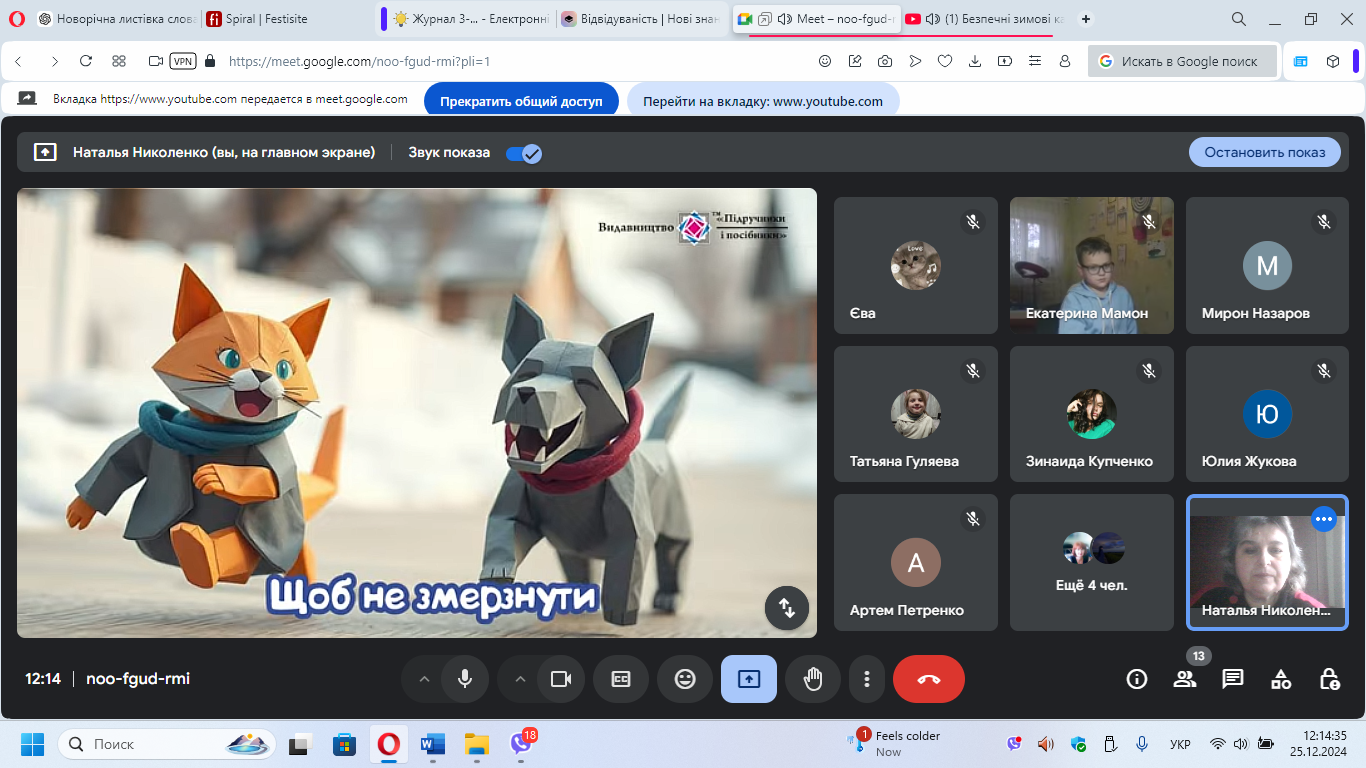Expand microphone audio settings arrow
Image resolution: width=1366 pixels, height=768 pixels.
424,679
